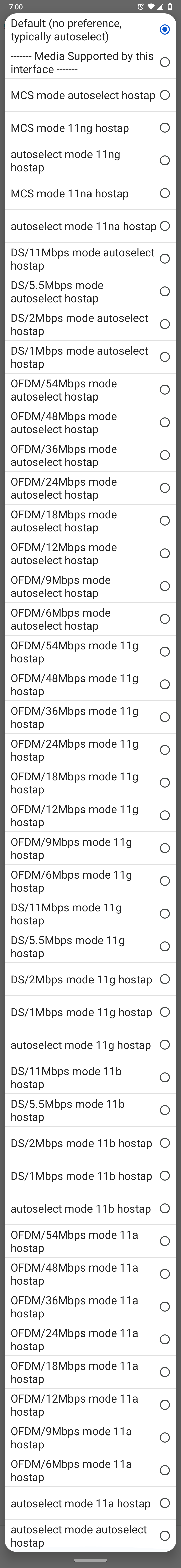181x1568 pixels.
Task: Select MCS mode 11na hostap
Action: pos(164,193)
